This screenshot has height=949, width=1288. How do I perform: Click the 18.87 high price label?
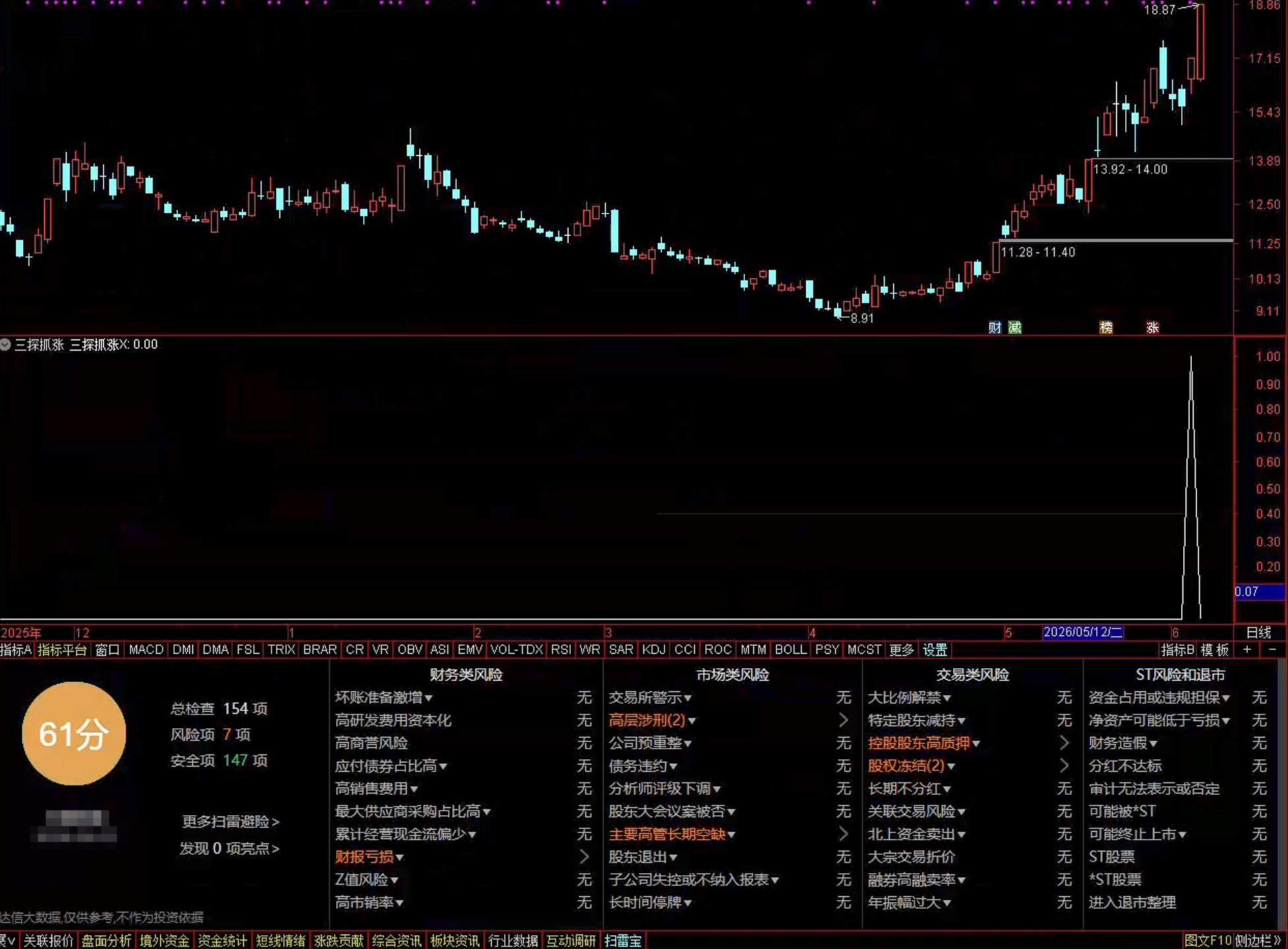[1159, 10]
